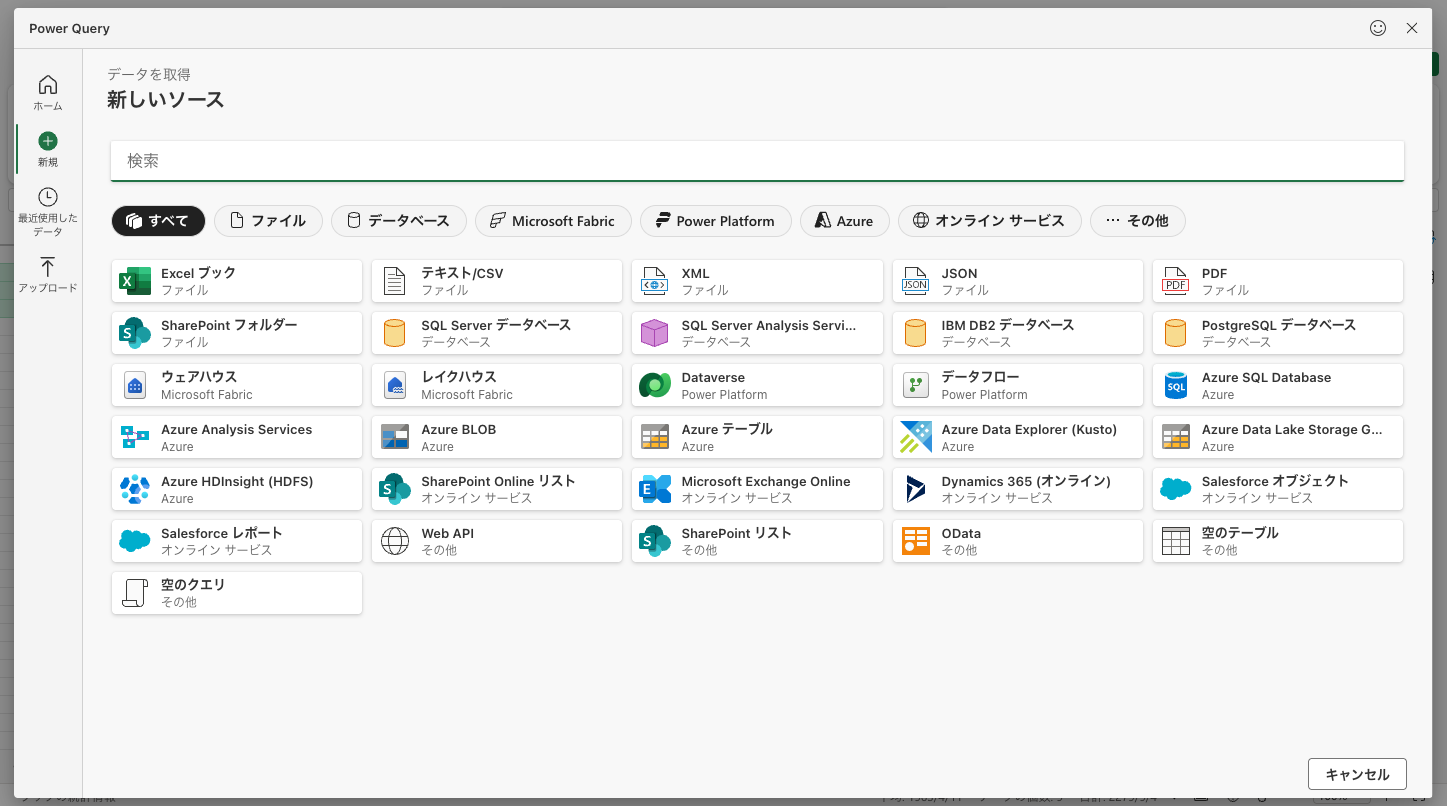Open Azure Analysis Services icon
The image size is (1447, 806).
click(x=135, y=437)
